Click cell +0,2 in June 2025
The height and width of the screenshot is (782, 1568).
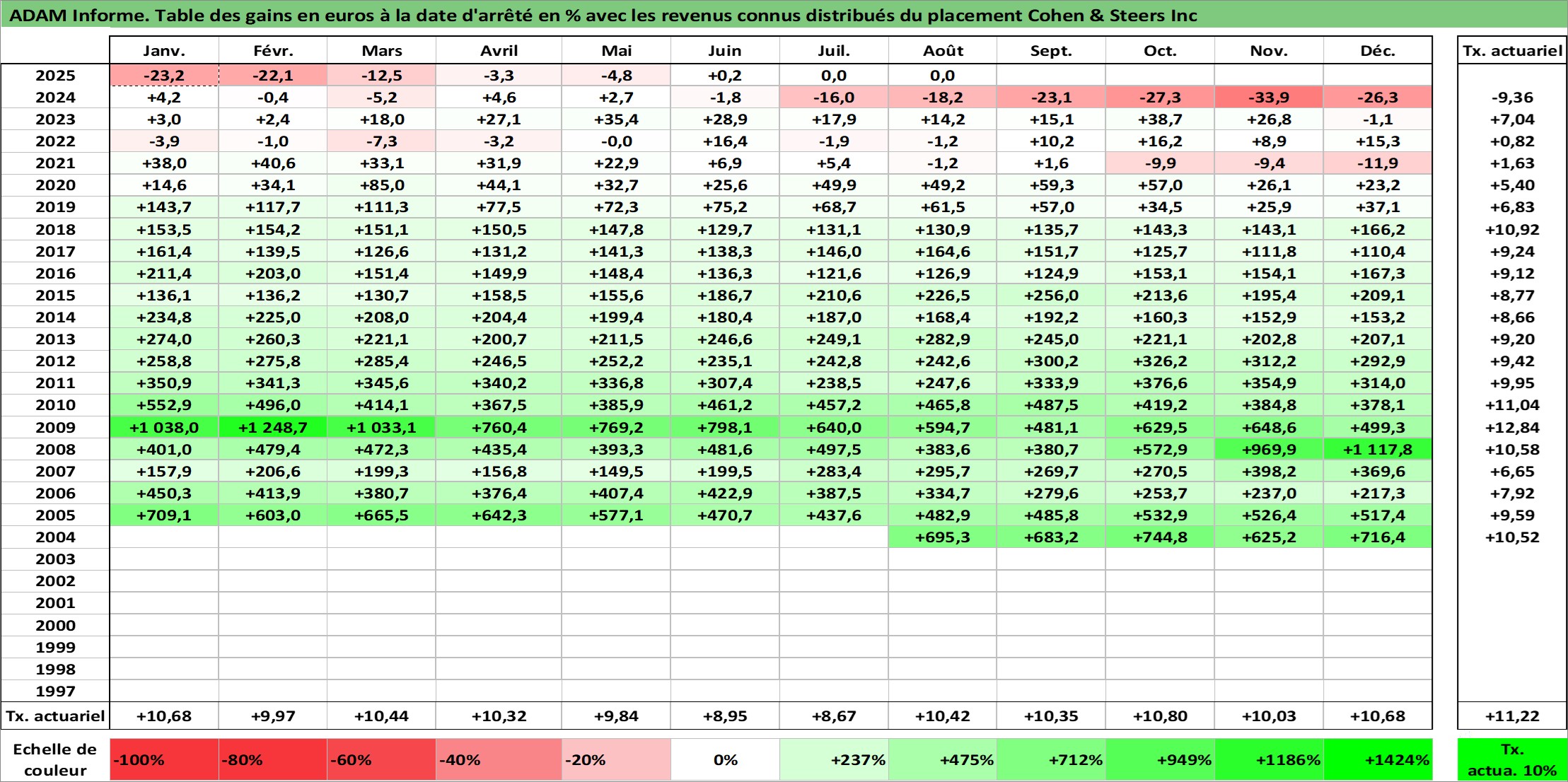click(x=725, y=76)
